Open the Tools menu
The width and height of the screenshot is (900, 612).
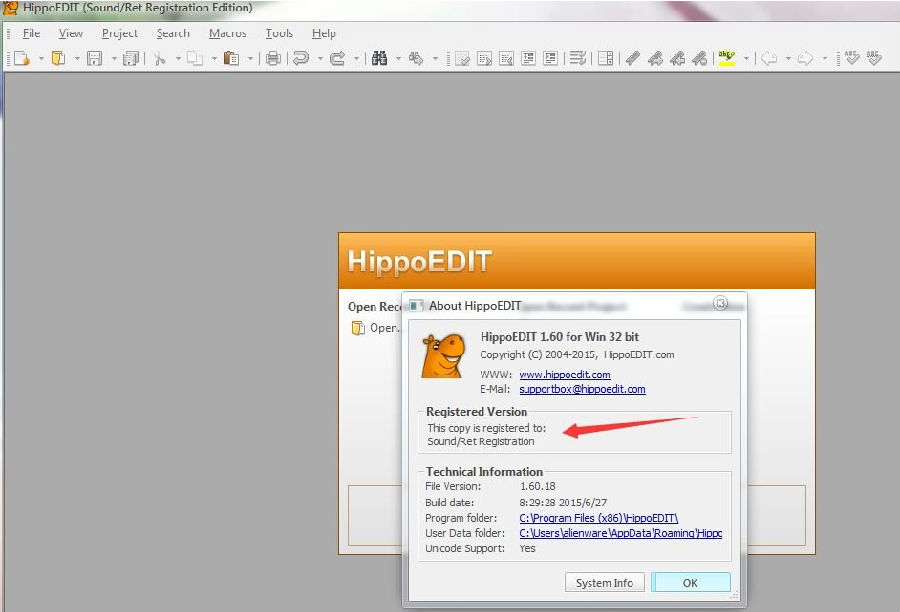279,33
